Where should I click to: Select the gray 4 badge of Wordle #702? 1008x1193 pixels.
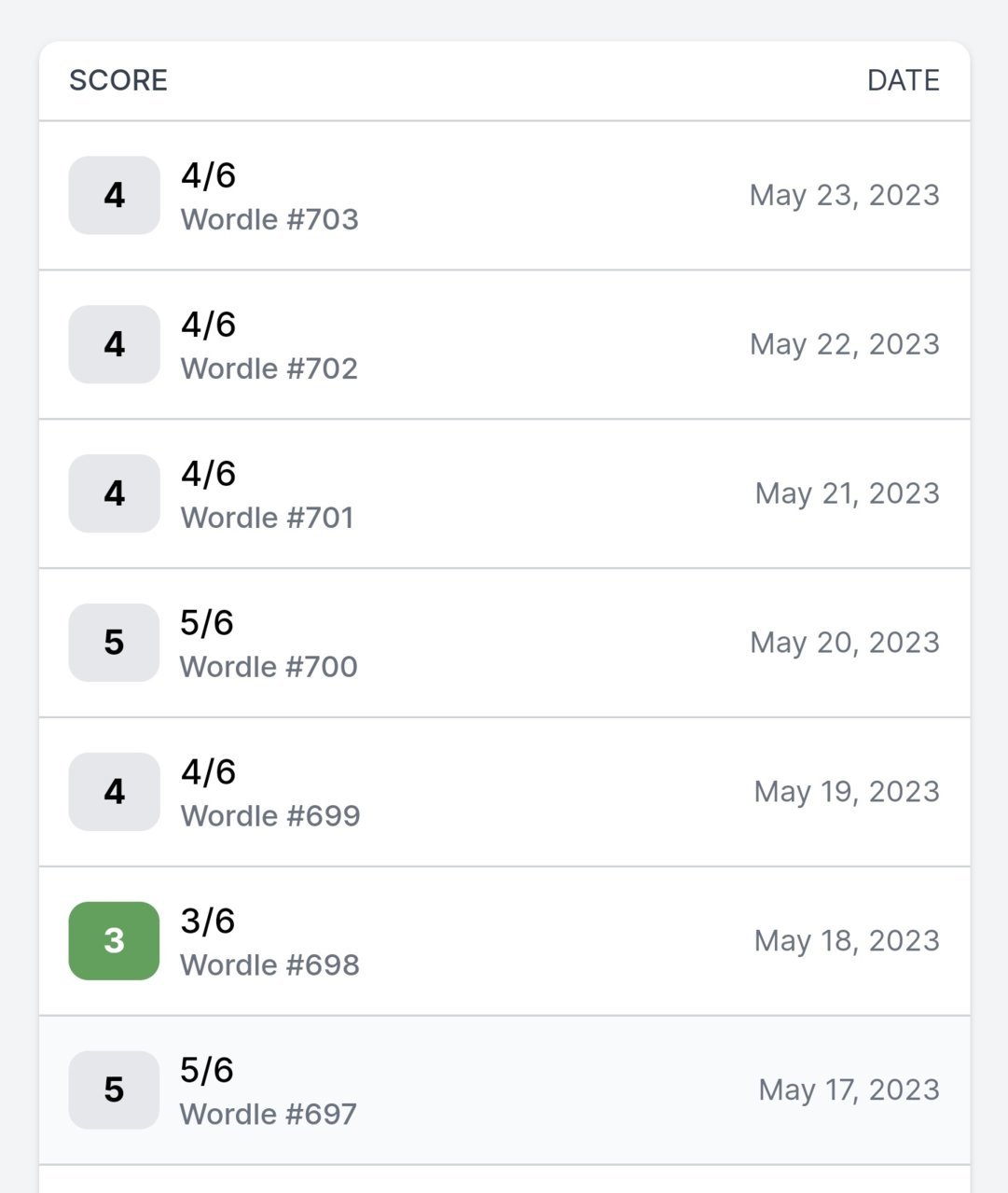click(114, 344)
